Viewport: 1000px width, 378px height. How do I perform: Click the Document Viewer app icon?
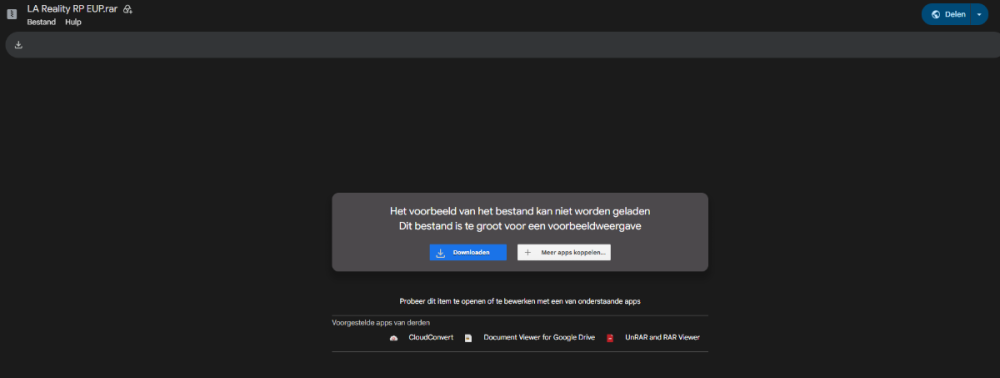468,338
